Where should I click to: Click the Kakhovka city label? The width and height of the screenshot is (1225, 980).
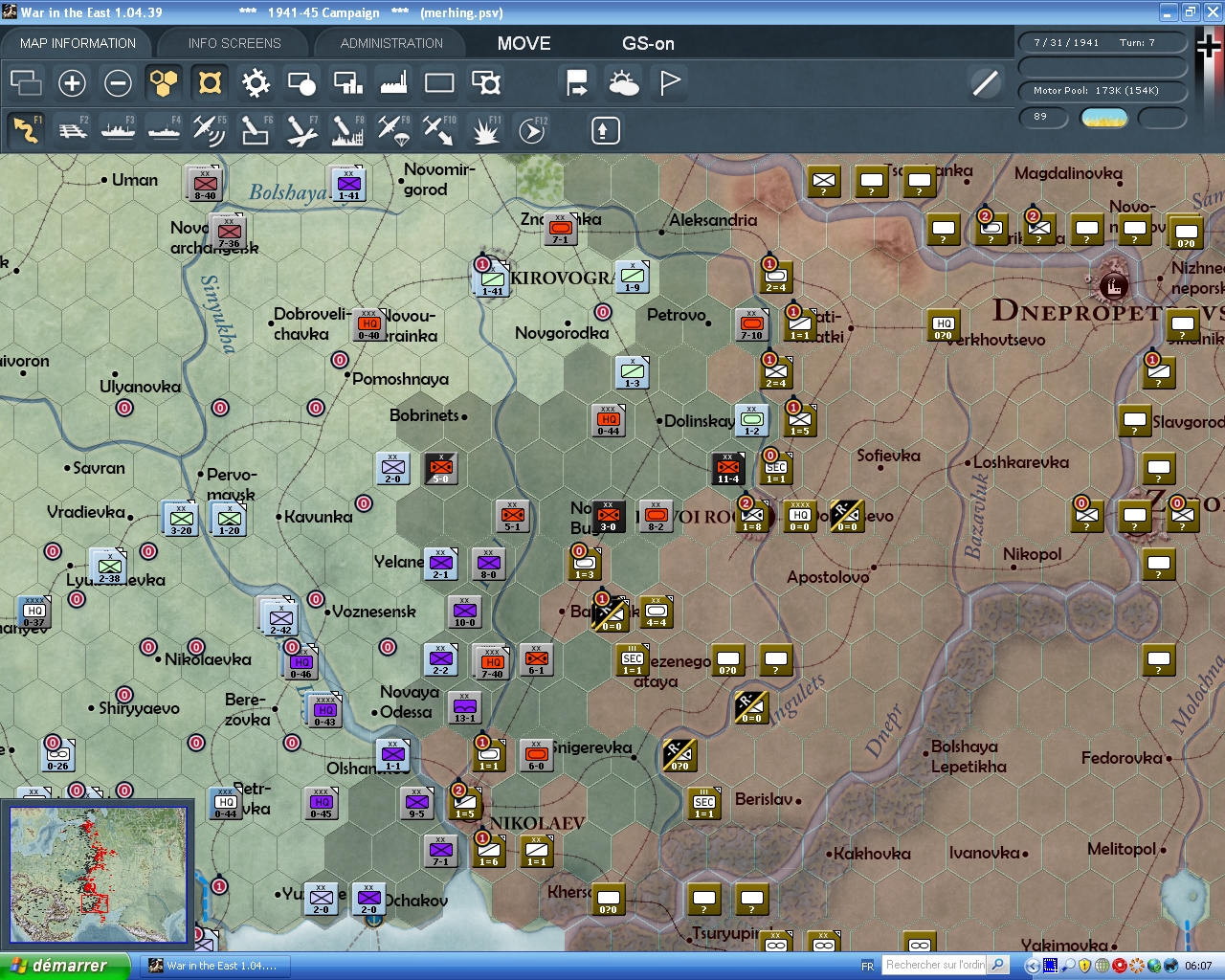coord(872,854)
